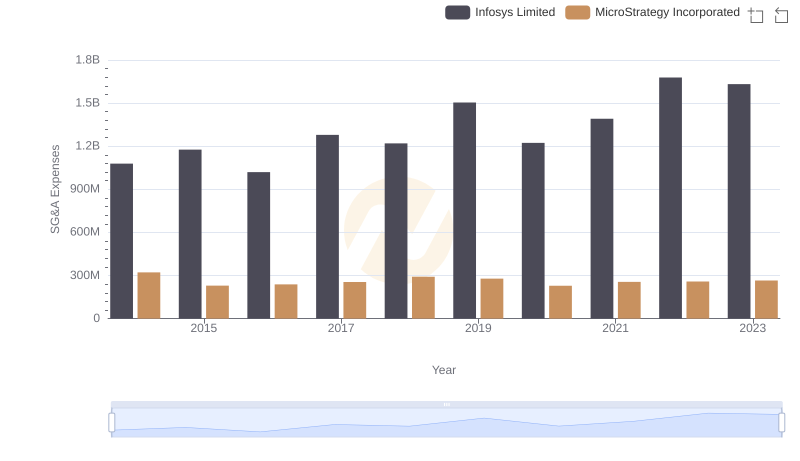Click the first Infosys bar for 2014
This screenshot has width=800, height=461.
pyautogui.click(x=121, y=241)
